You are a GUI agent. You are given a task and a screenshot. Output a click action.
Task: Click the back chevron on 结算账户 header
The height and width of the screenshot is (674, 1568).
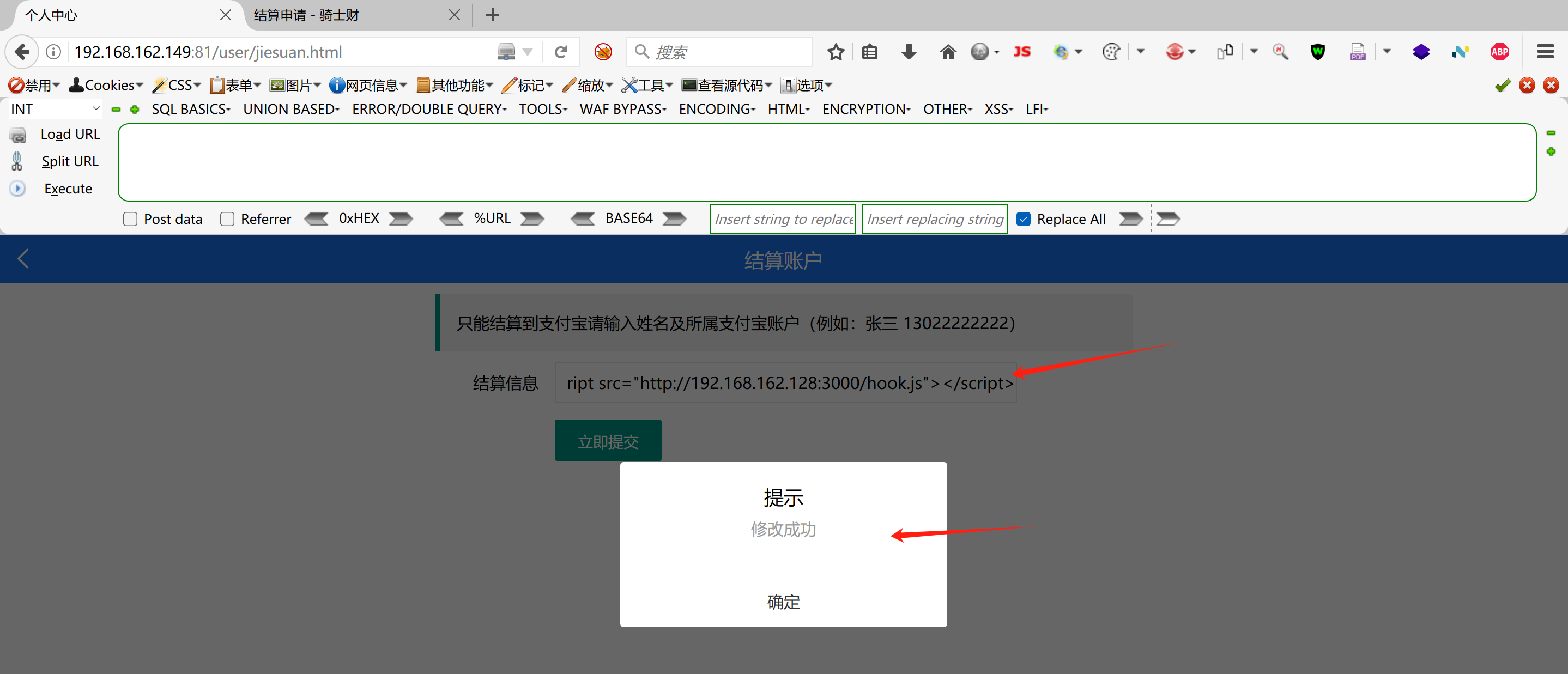coord(23,259)
